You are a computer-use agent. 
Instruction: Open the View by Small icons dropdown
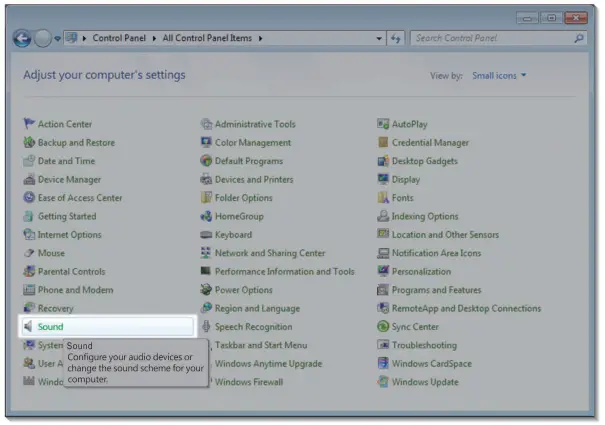click(x=499, y=76)
